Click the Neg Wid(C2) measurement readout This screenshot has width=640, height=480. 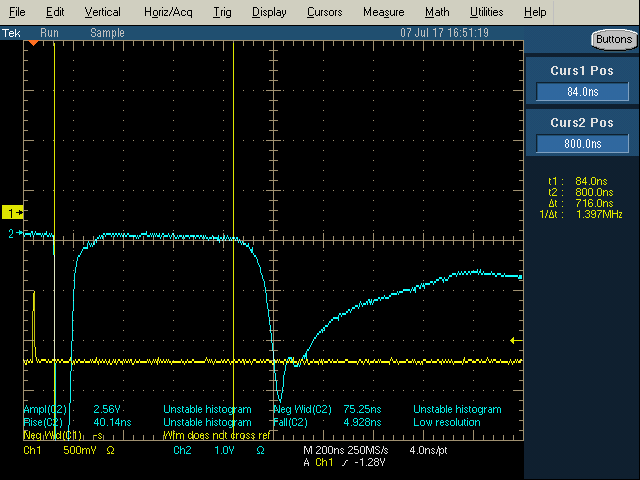click(327, 409)
